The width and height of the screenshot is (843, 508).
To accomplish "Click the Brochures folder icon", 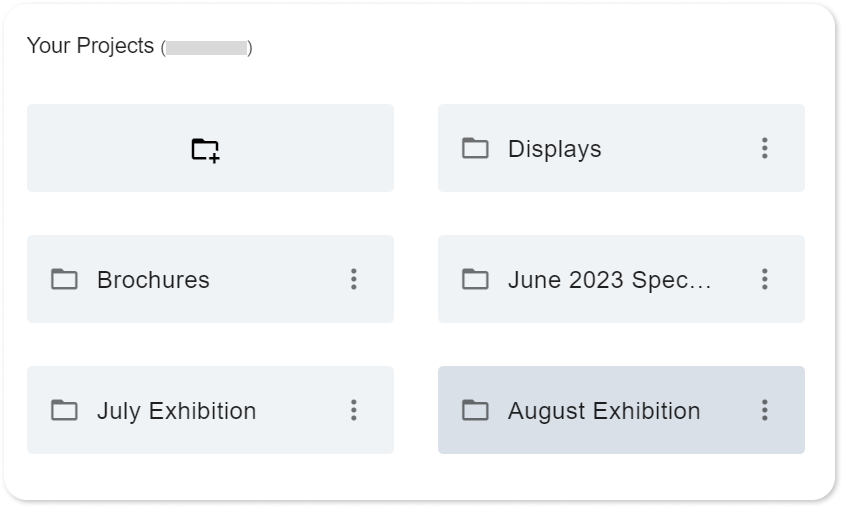I will click(x=64, y=280).
